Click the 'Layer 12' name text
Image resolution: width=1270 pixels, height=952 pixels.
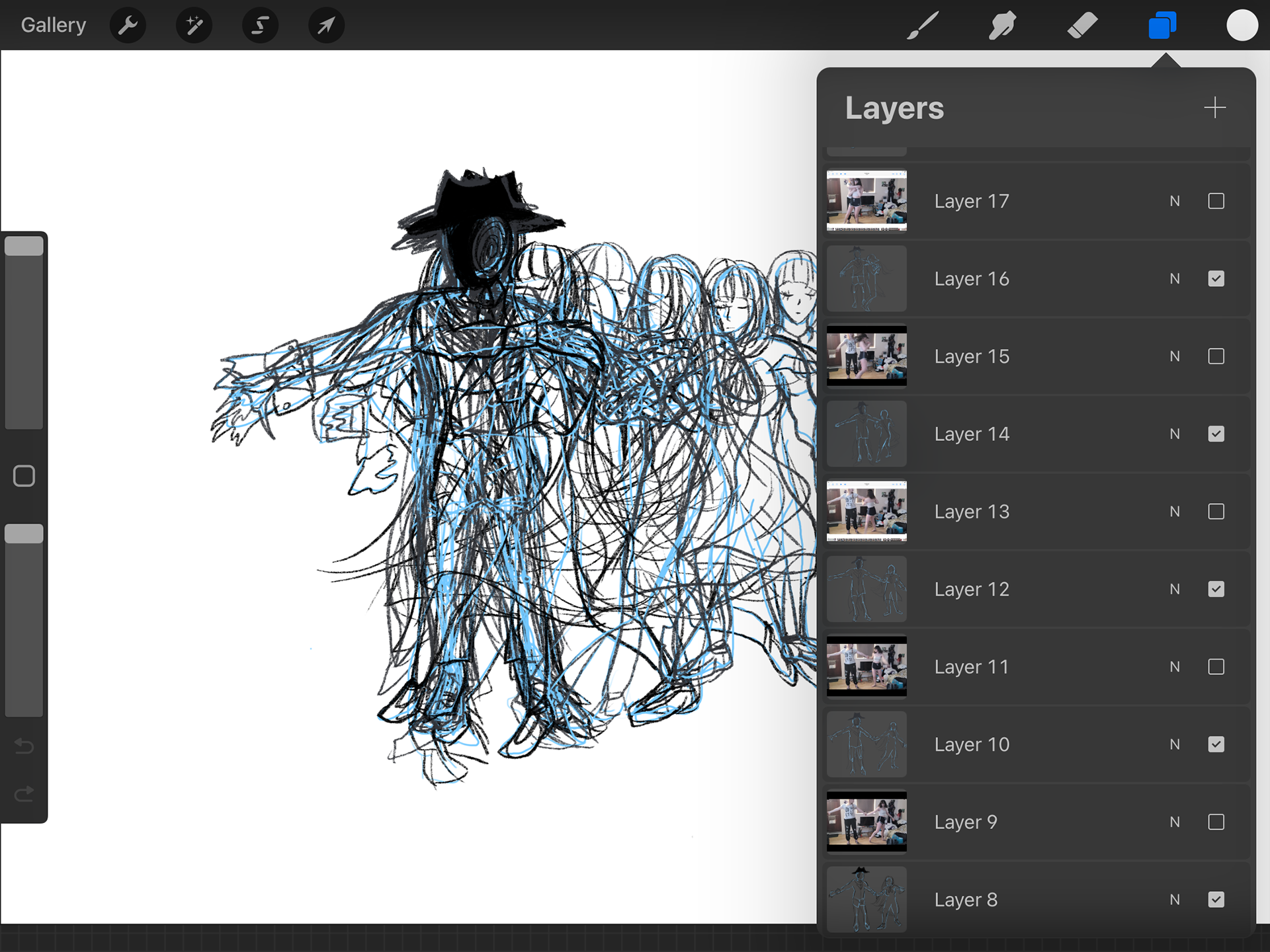(972, 589)
